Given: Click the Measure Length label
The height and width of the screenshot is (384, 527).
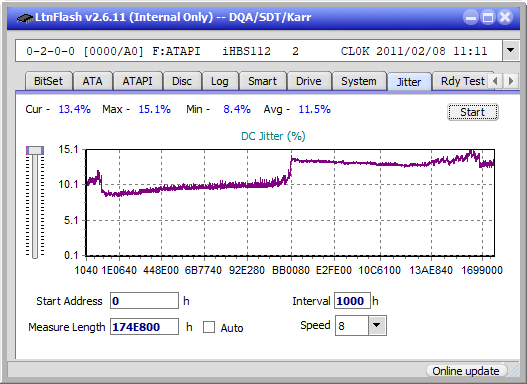Looking at the screenshot, I should point(67,327).
